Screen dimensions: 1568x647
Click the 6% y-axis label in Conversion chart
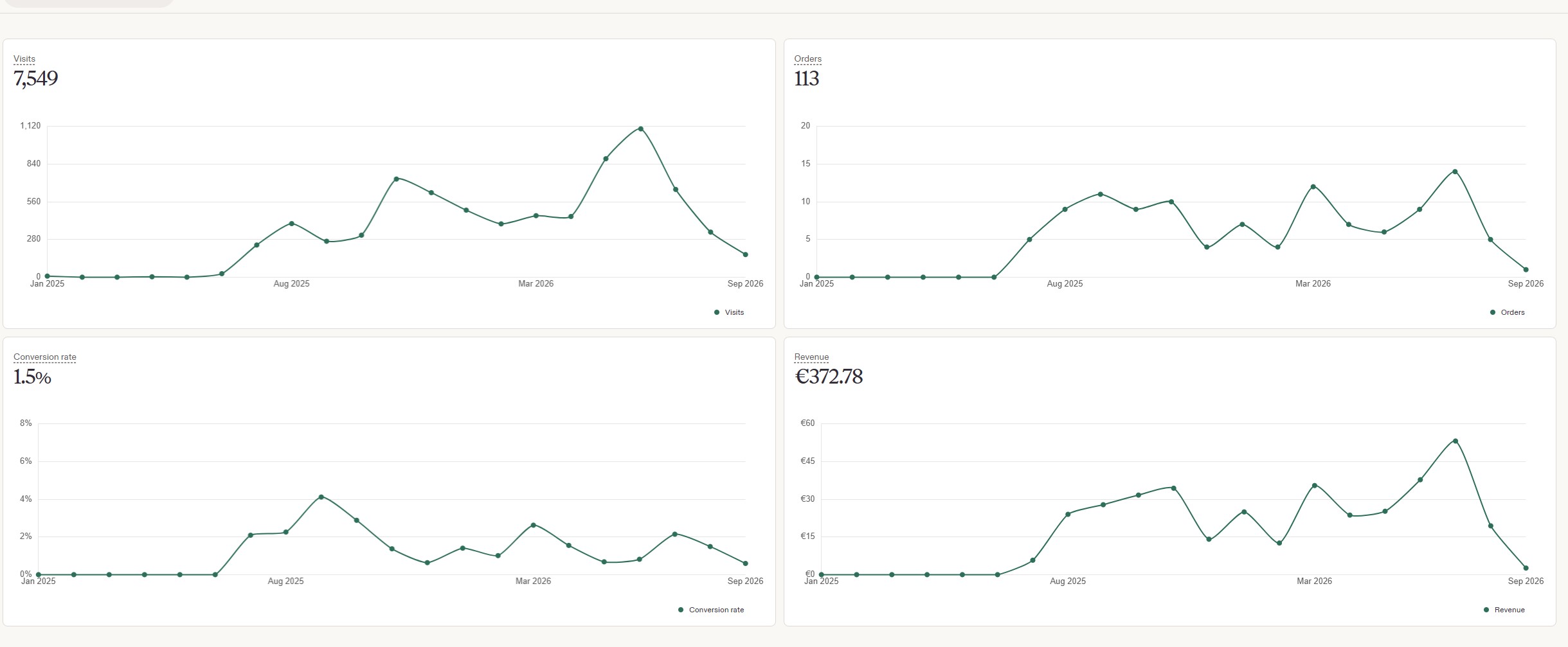(26, 461)
